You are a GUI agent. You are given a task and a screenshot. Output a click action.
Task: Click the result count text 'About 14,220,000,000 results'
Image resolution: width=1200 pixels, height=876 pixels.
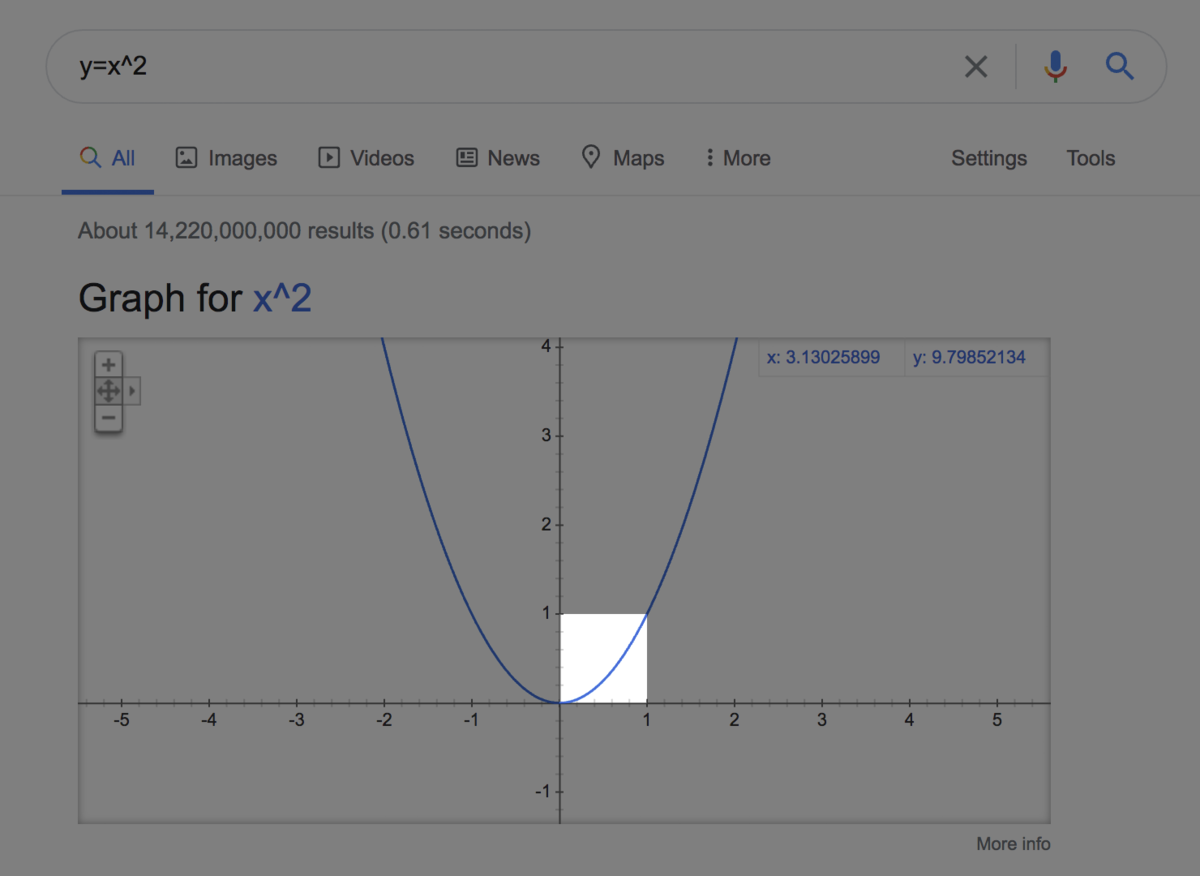coord(228,231)
